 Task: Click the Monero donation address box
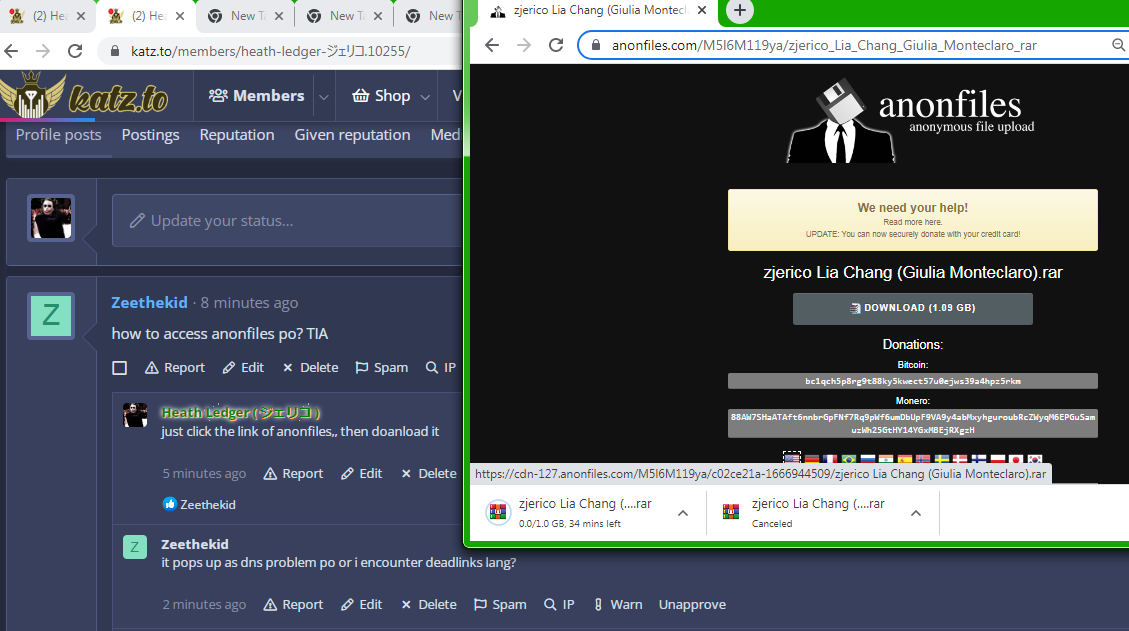pos(912,424)
